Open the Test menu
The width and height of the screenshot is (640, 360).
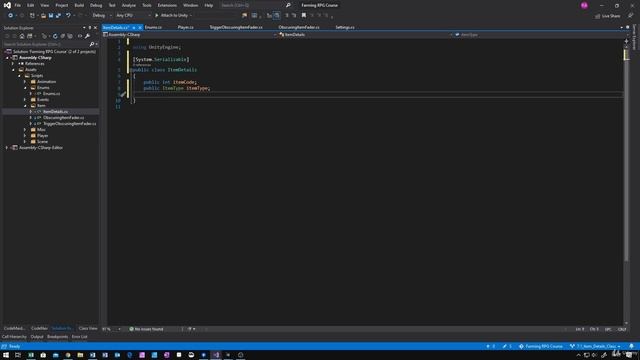click(112, 5)
